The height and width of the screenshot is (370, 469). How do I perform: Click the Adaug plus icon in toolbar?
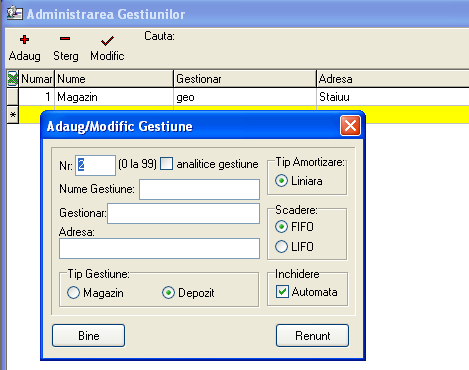click(x=24, y=40)
